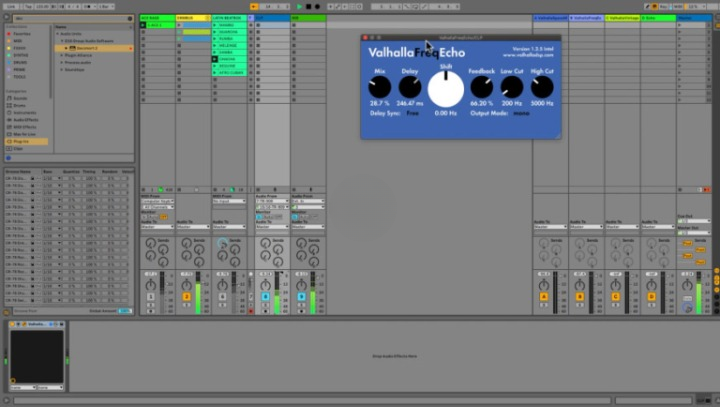Open Audio Effects category in browser

[26, 120]
